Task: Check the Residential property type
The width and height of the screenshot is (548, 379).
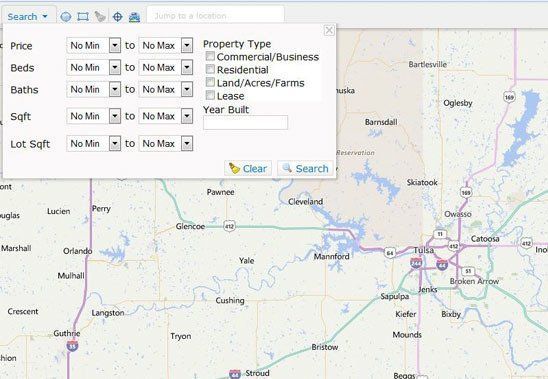Action: [x=210, y=69]
